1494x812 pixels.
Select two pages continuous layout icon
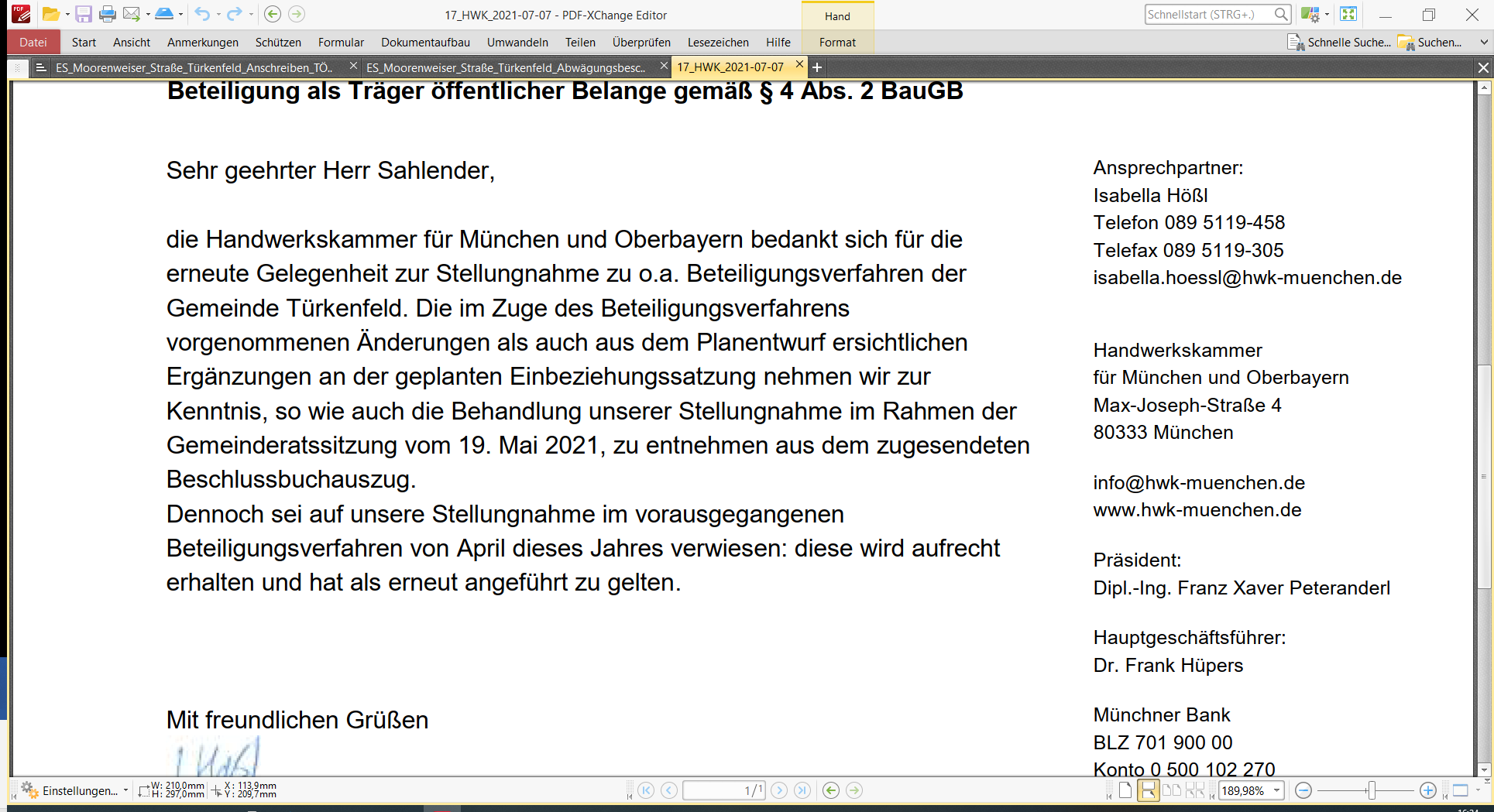coord(1195,790)
